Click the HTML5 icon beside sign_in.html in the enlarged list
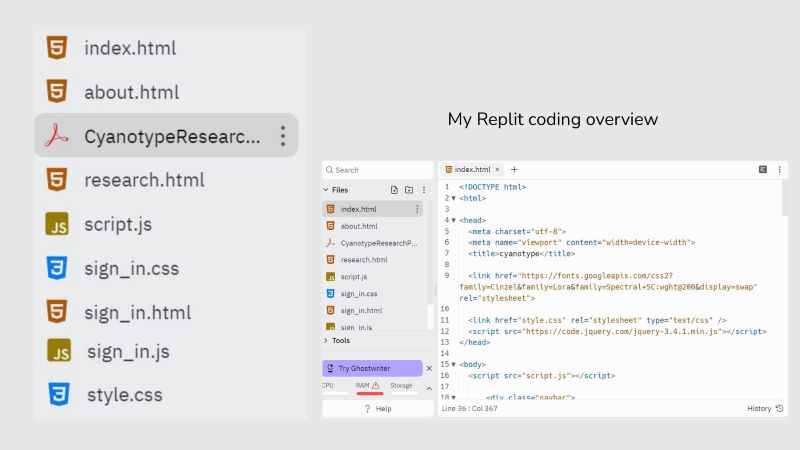Screen dimensions: 800x450 pos(57,312)
